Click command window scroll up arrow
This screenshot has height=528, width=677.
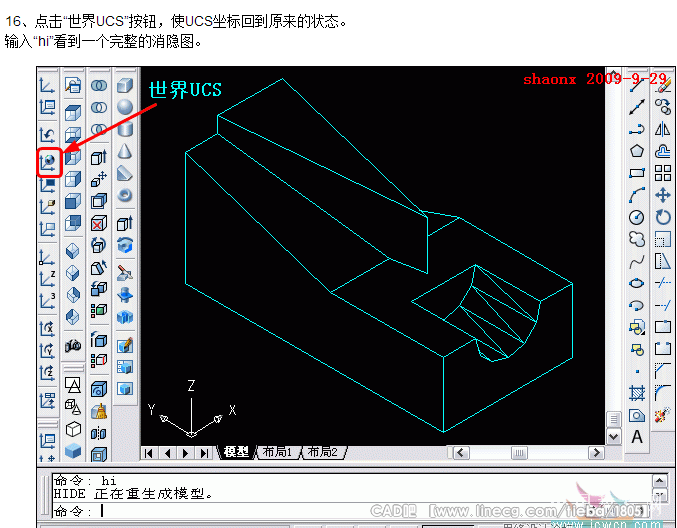pos(659,481)
